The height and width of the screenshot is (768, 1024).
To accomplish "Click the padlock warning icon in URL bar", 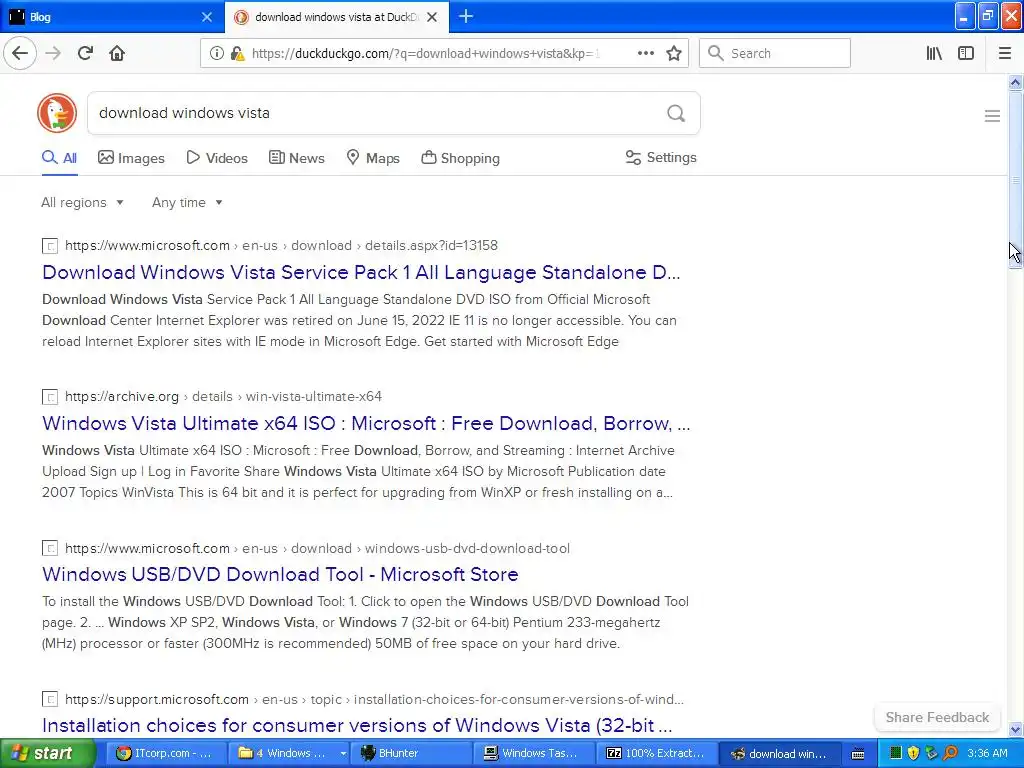I will pyautogui.click(x=238, y=54).
